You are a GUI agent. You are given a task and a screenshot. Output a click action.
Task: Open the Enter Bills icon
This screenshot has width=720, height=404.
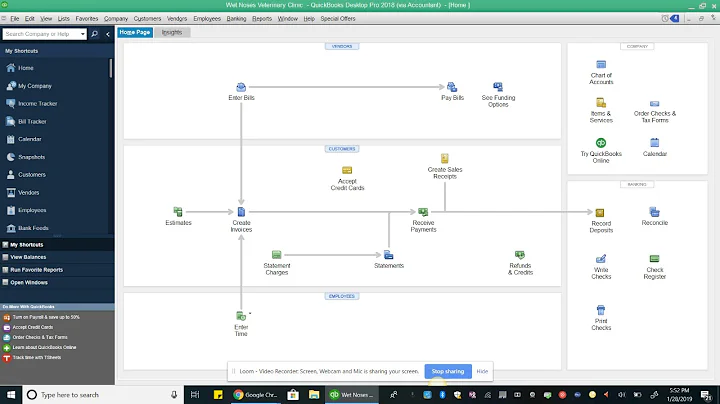pos(241,87)
